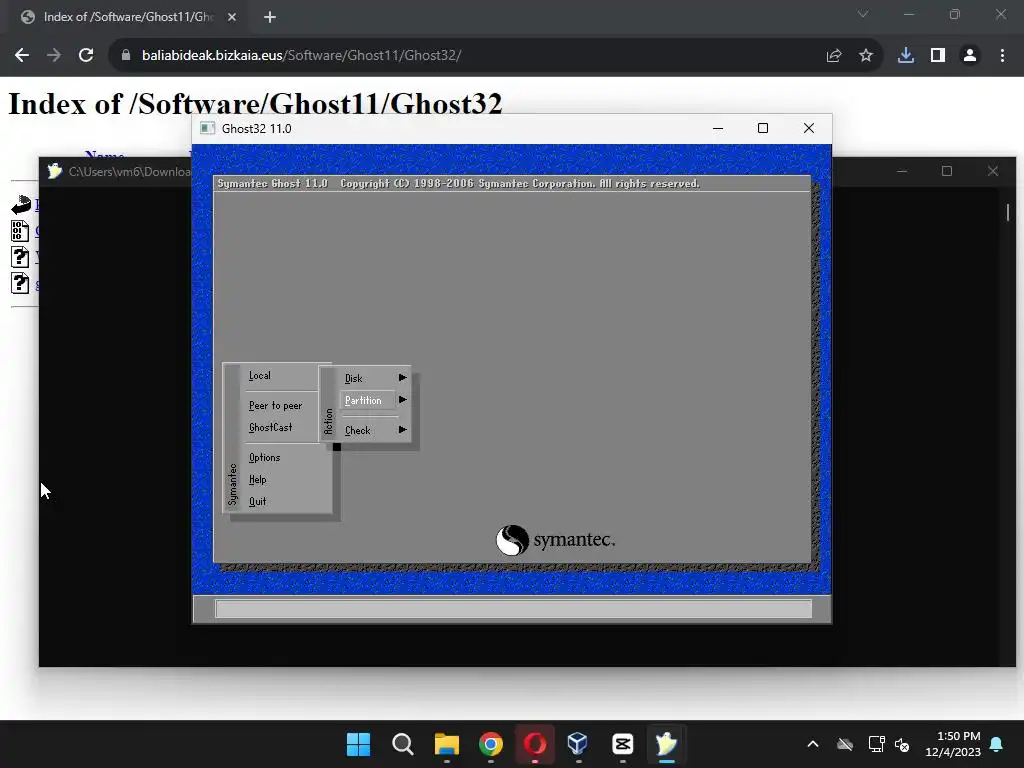Screen dimensions: 1024x768
Task: Open network status tray icon
Action: pyautogui.click(x=876, y=744)
